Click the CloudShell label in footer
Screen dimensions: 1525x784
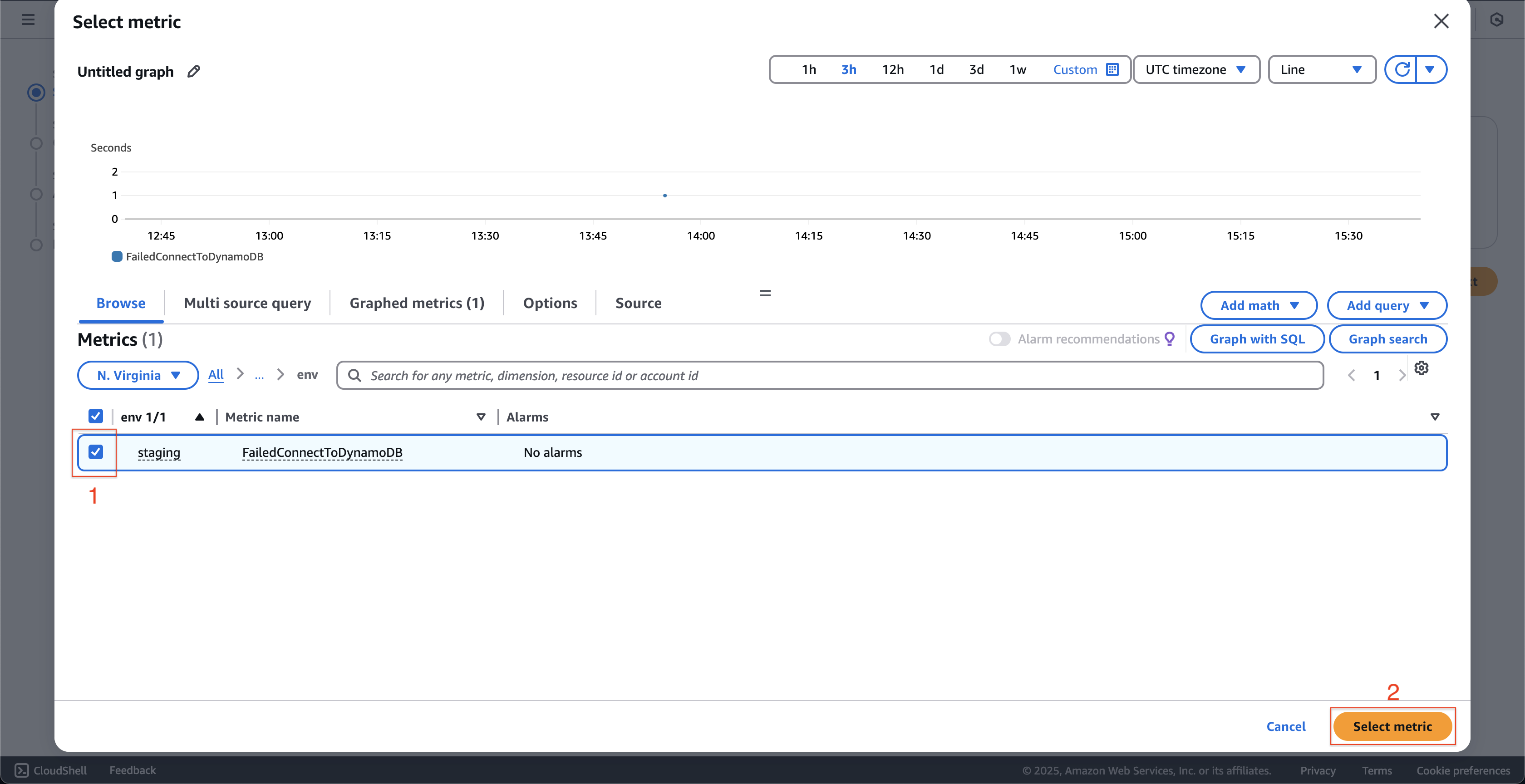pos(60,770)
